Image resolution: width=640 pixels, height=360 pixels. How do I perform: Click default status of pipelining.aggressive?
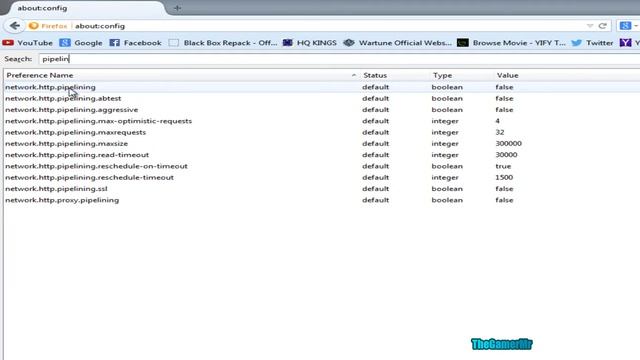click(375, 110)
